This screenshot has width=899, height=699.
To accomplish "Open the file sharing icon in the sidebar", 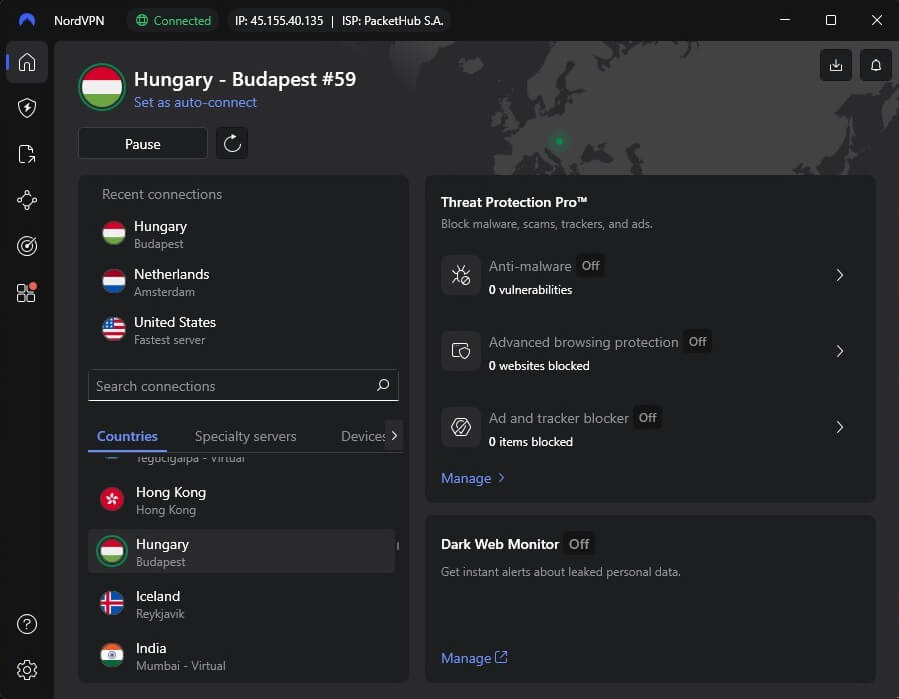I will [27, 153].
